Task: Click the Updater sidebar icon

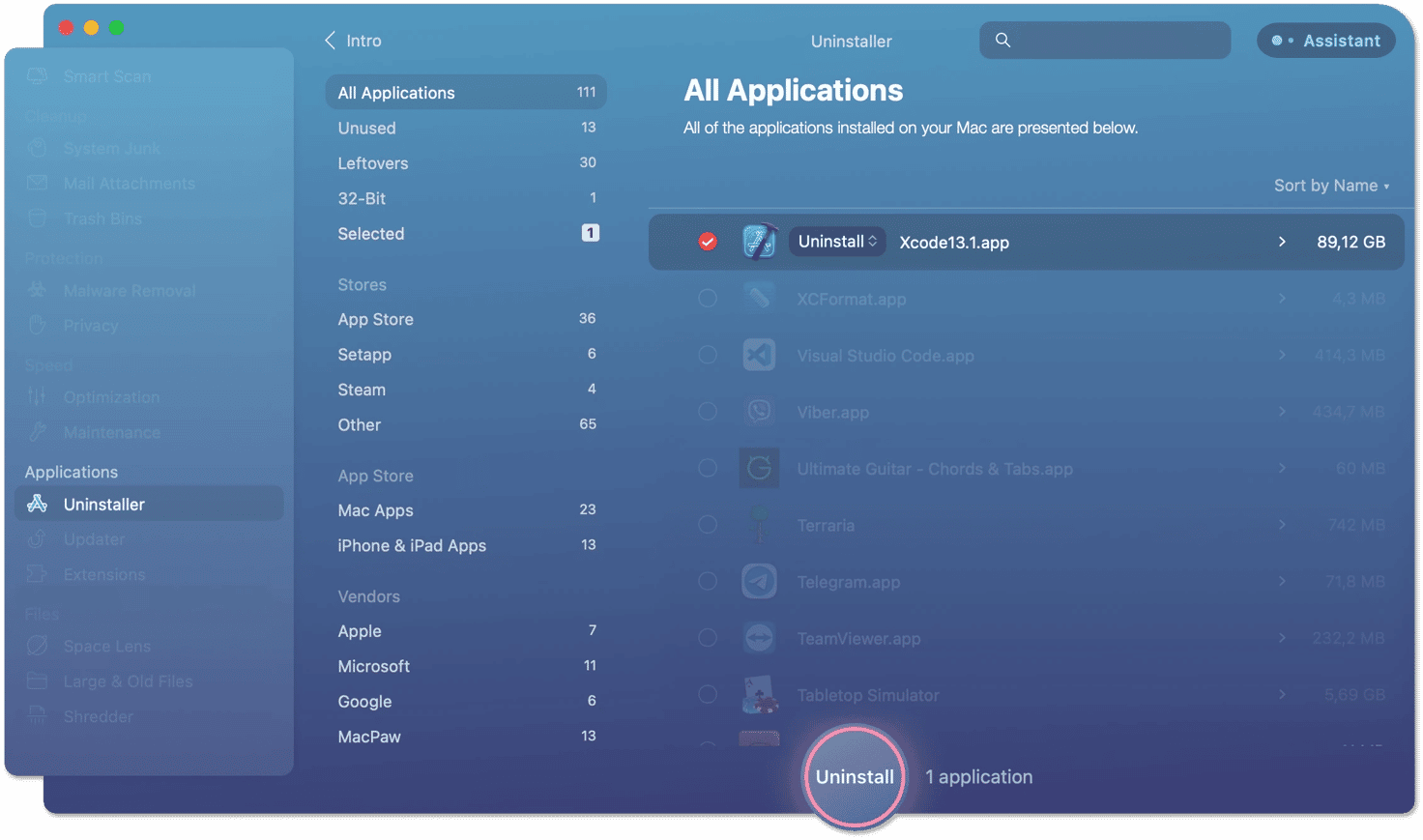Action: (x=38, y=538)
